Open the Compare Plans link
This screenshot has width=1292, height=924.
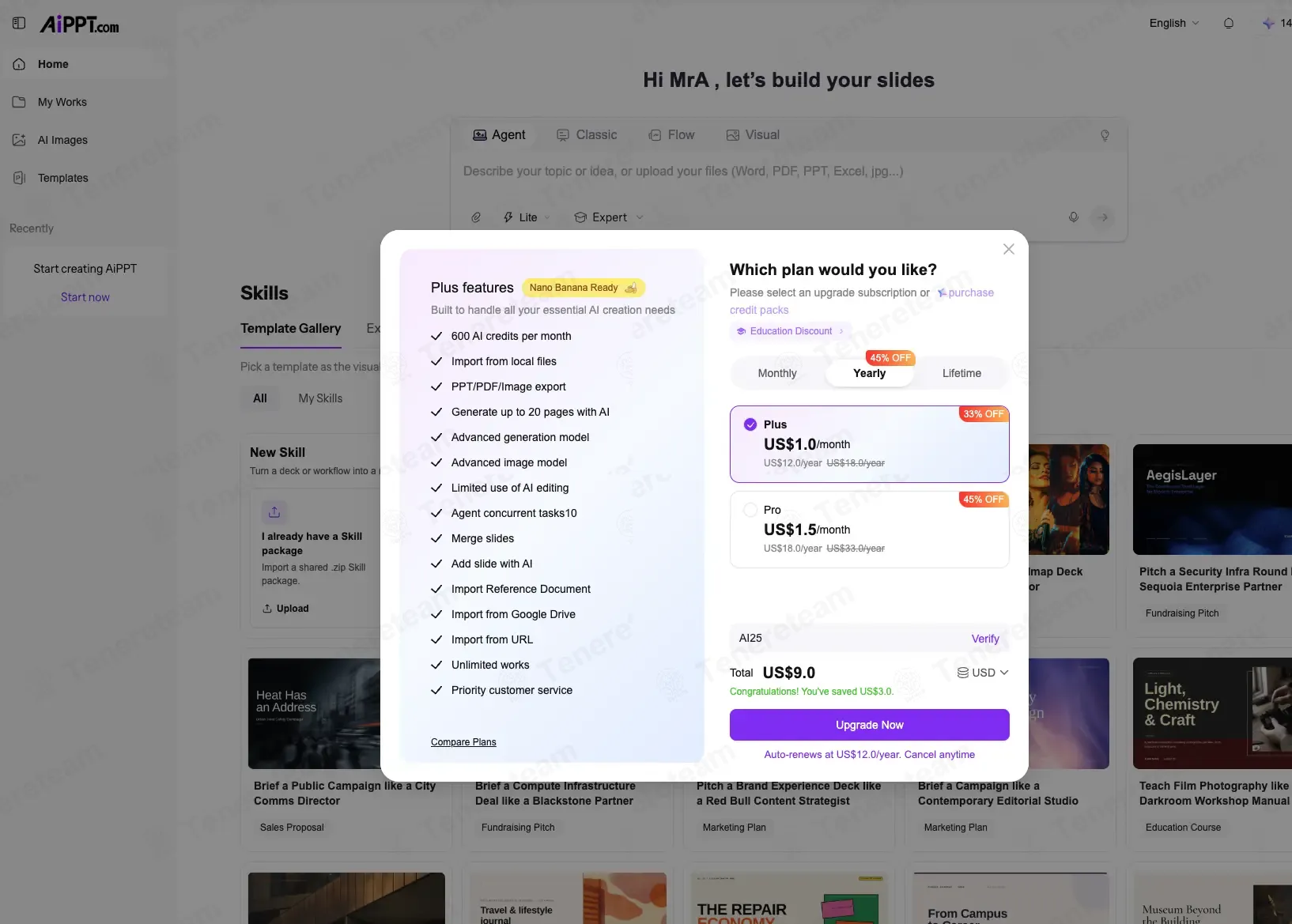coord(463,742)
